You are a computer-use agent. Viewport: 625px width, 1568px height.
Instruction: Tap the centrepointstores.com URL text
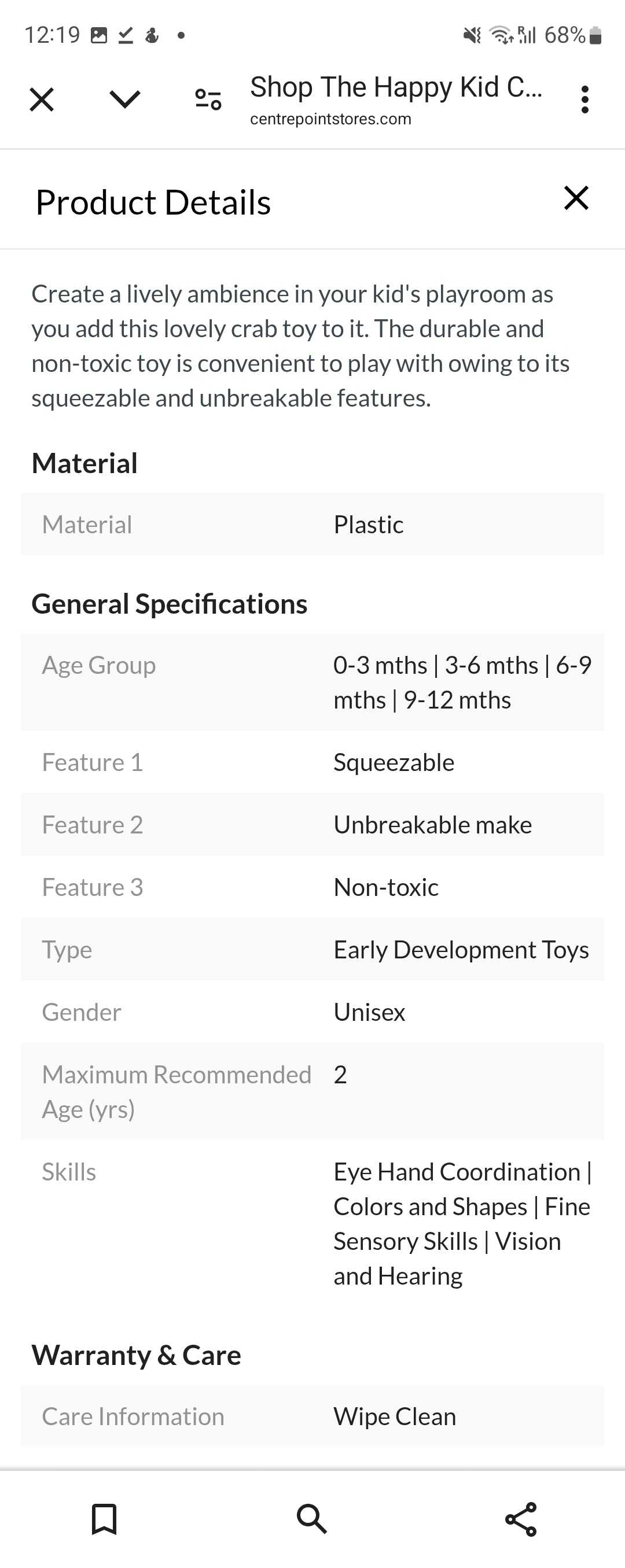point(330,119)
